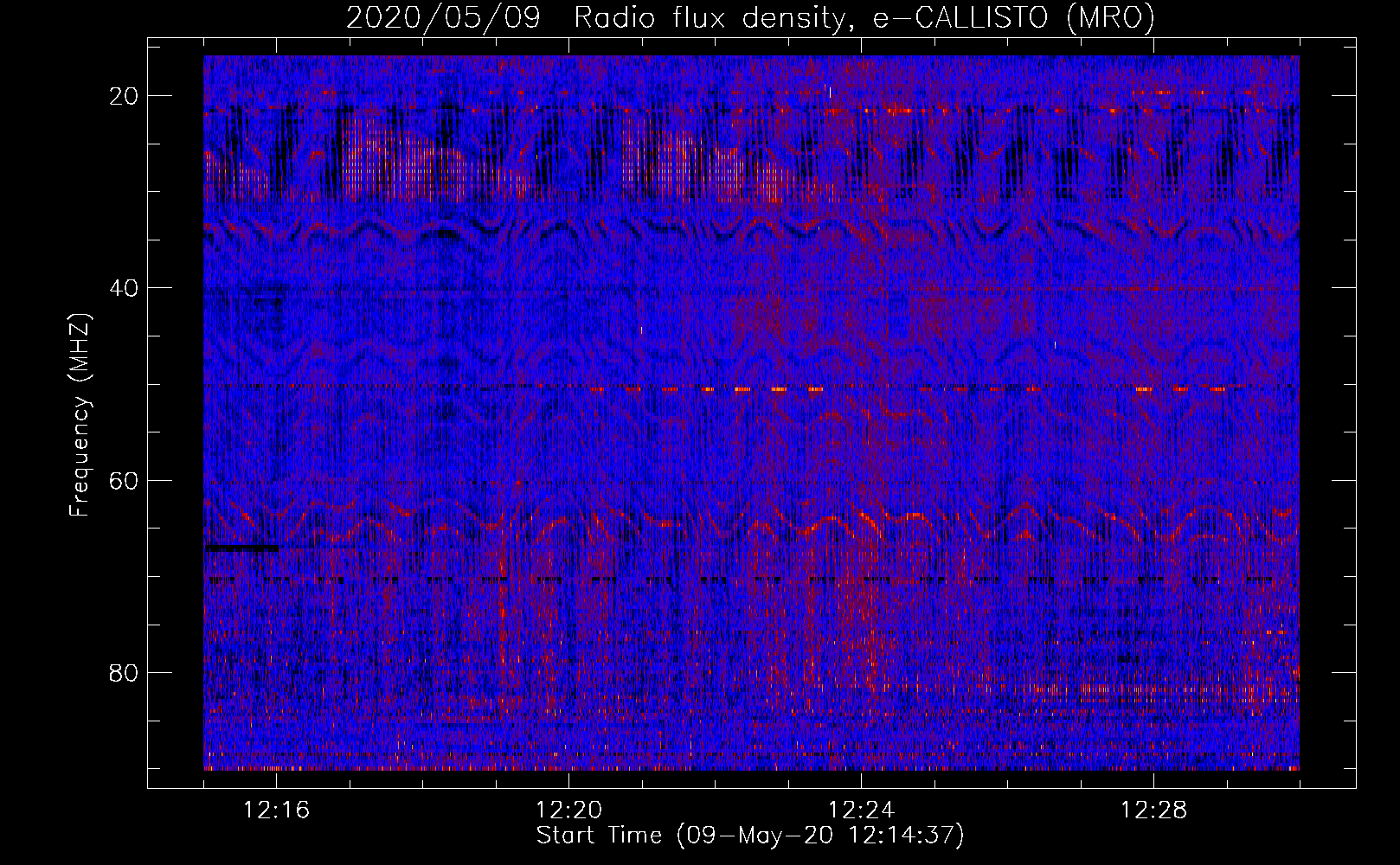Click the '80' frequency tick label
Viewport: 1400px width, 865px height.
[125, 672]
